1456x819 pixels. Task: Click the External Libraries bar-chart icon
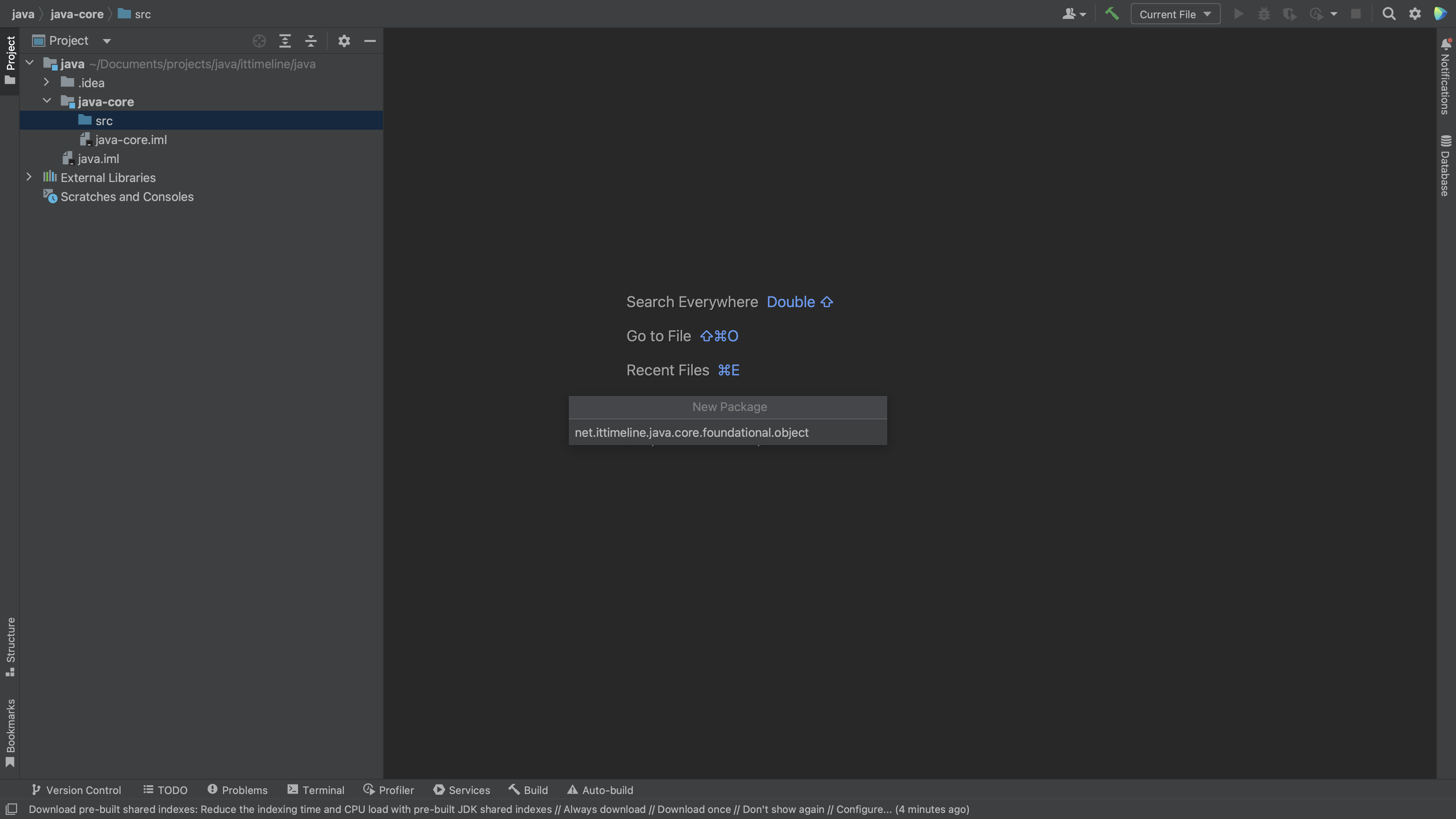tap(50, 177)
